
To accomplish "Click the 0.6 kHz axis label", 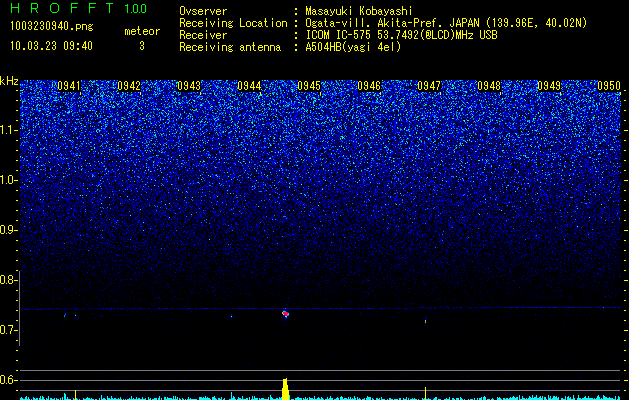I will pyautogui.click(x=8, y=380).
